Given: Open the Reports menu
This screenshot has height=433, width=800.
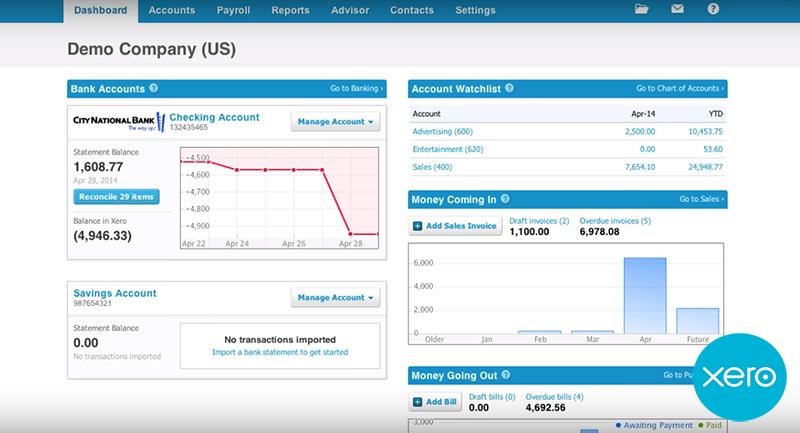Looking at the screenshot, I should click(290, 11).
